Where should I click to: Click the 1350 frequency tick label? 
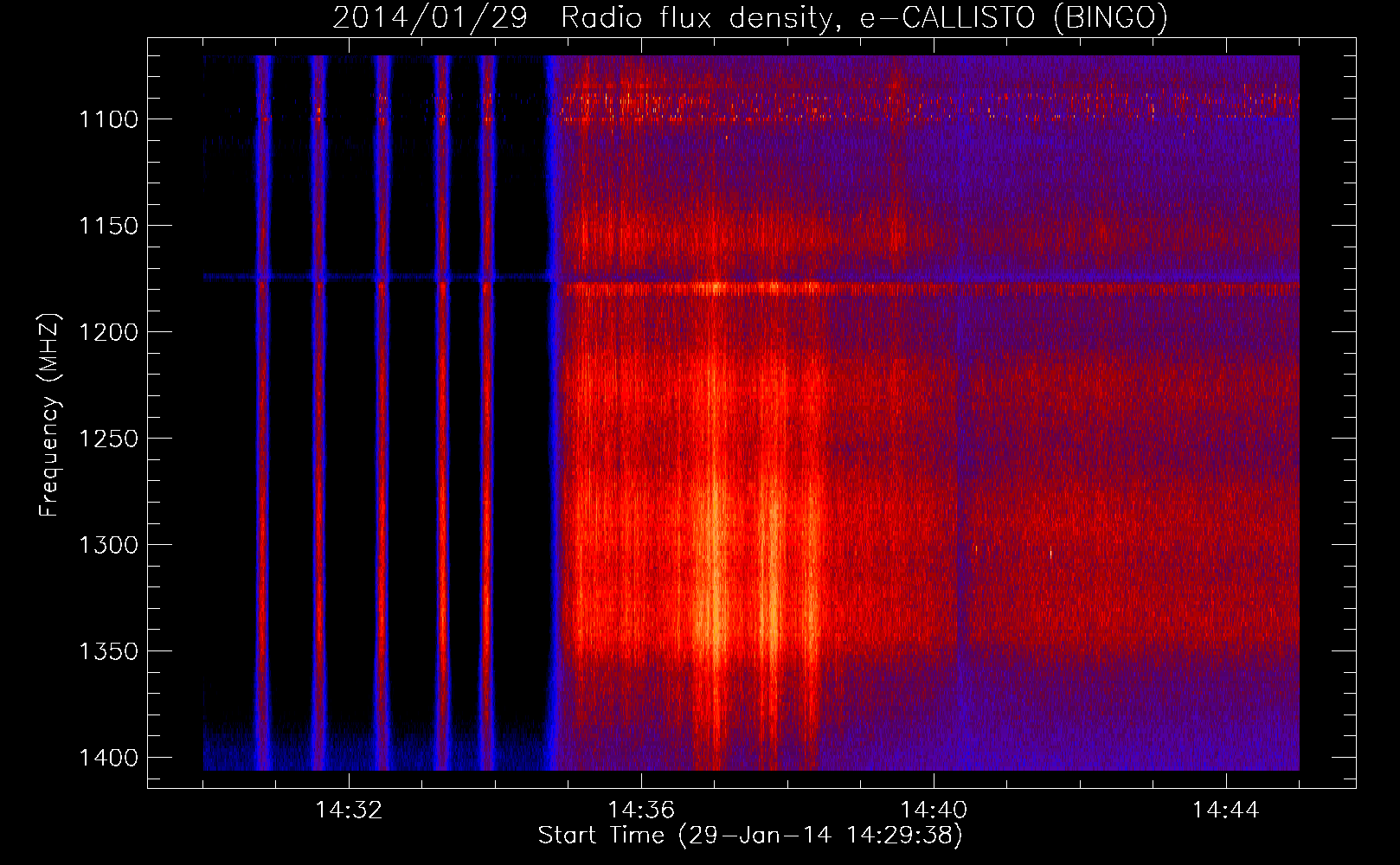(109, 651)
